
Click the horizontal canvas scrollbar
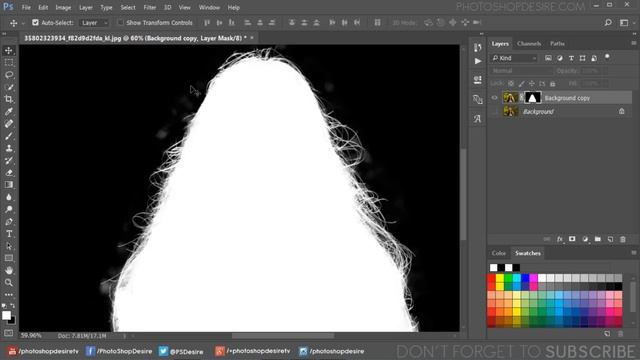point(283,336)
